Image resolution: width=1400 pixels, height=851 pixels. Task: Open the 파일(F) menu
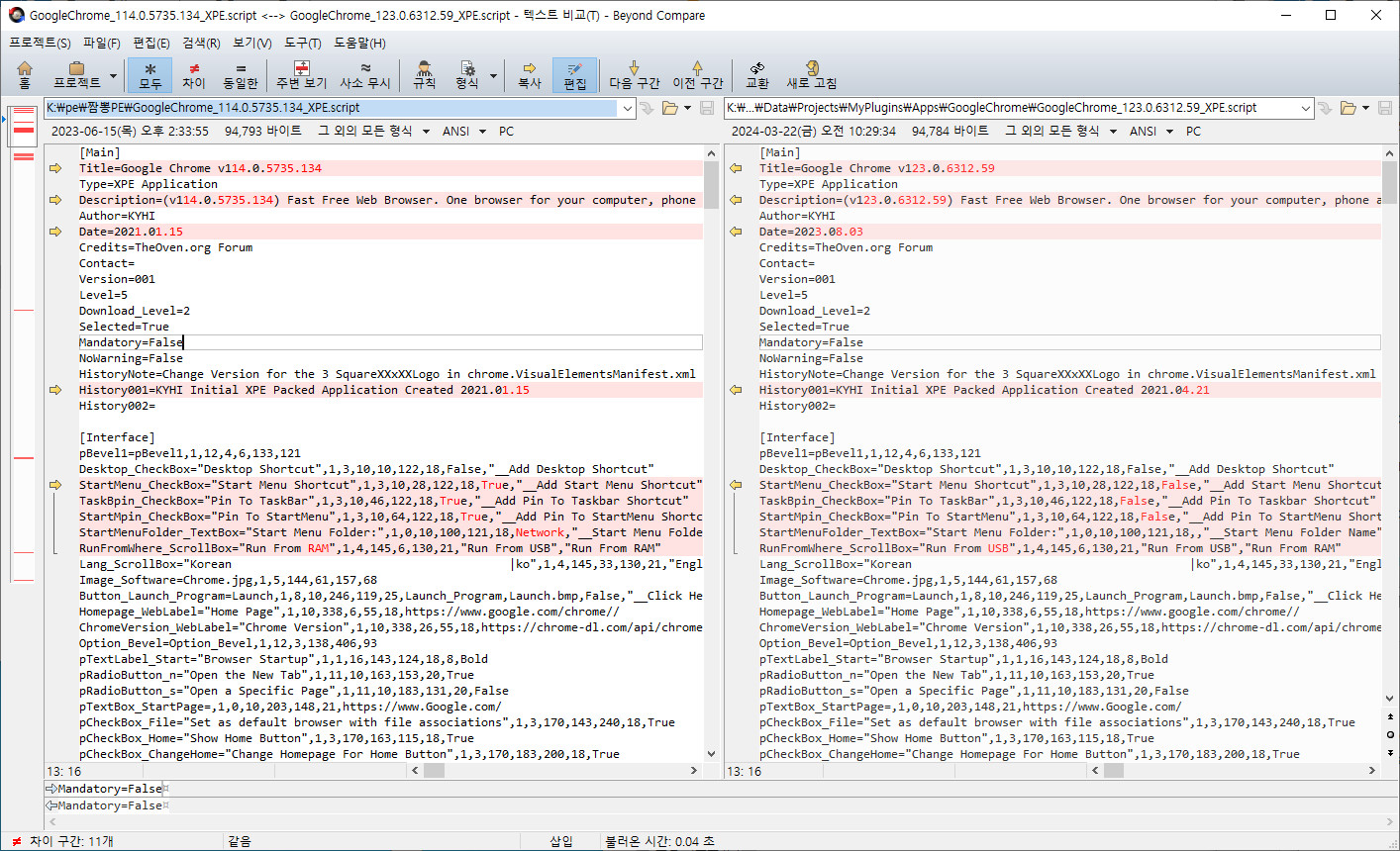point(101,43)
